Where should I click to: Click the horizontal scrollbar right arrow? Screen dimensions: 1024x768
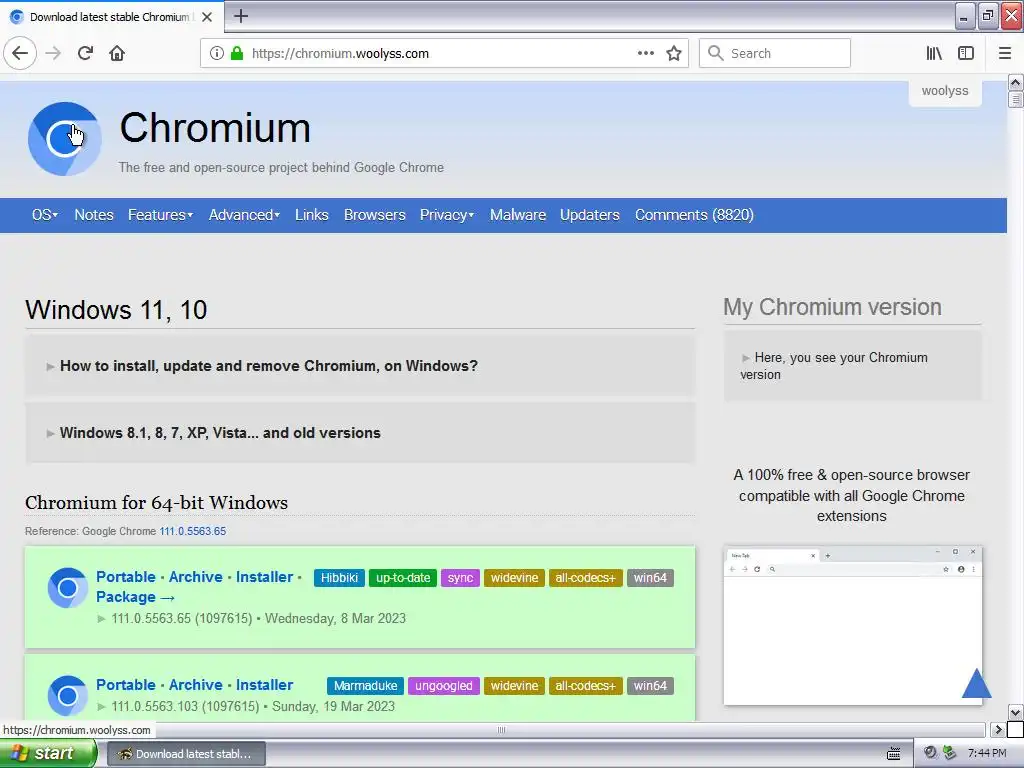[x=997, y=729]
